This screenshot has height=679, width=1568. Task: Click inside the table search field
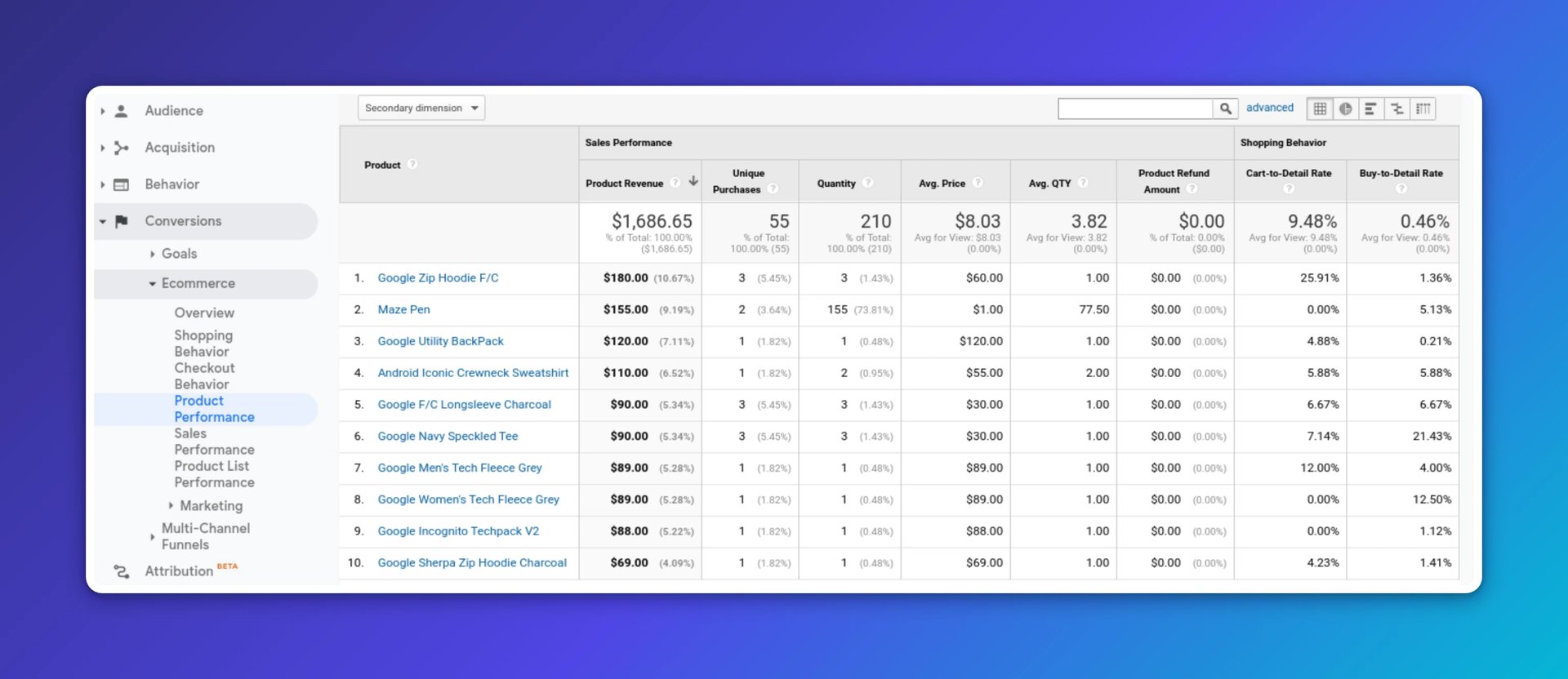point(1135,109)
